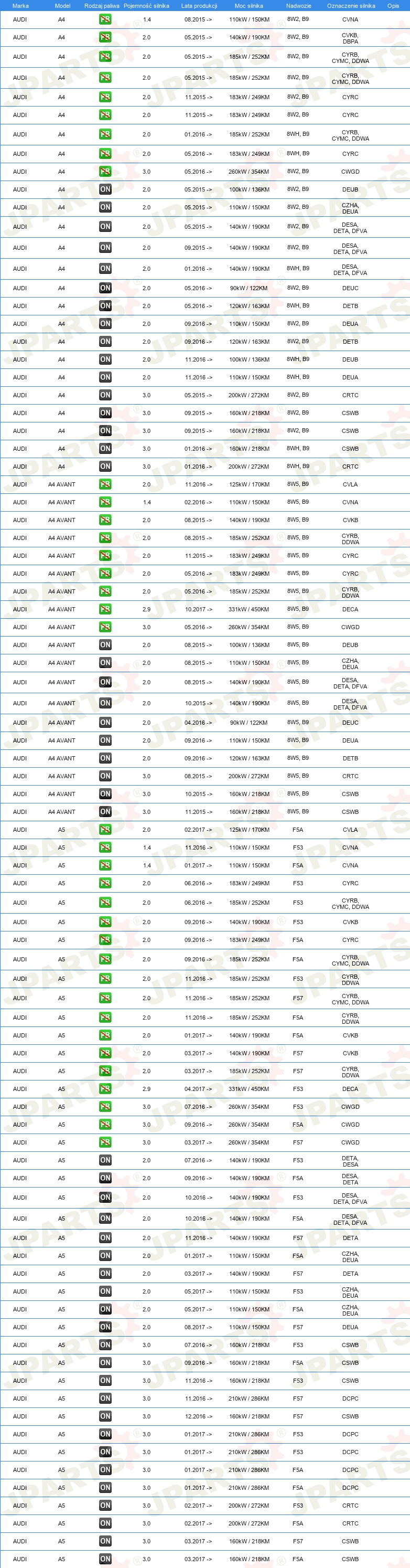
Task: Click diesel ON icon in A4 AVANT 120kW DETB row
Action: [105, 758]
